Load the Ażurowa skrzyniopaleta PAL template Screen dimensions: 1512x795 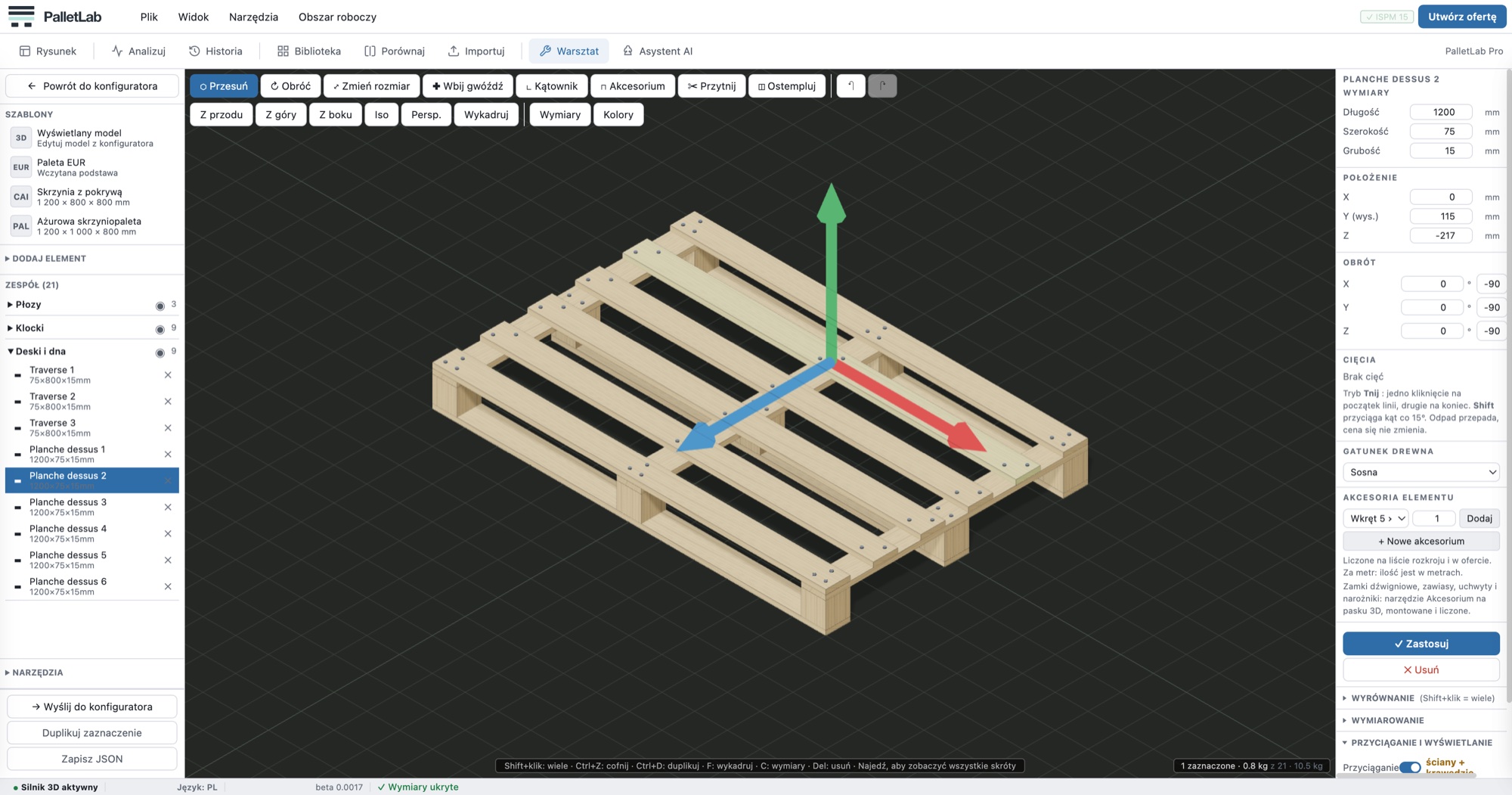92,226
